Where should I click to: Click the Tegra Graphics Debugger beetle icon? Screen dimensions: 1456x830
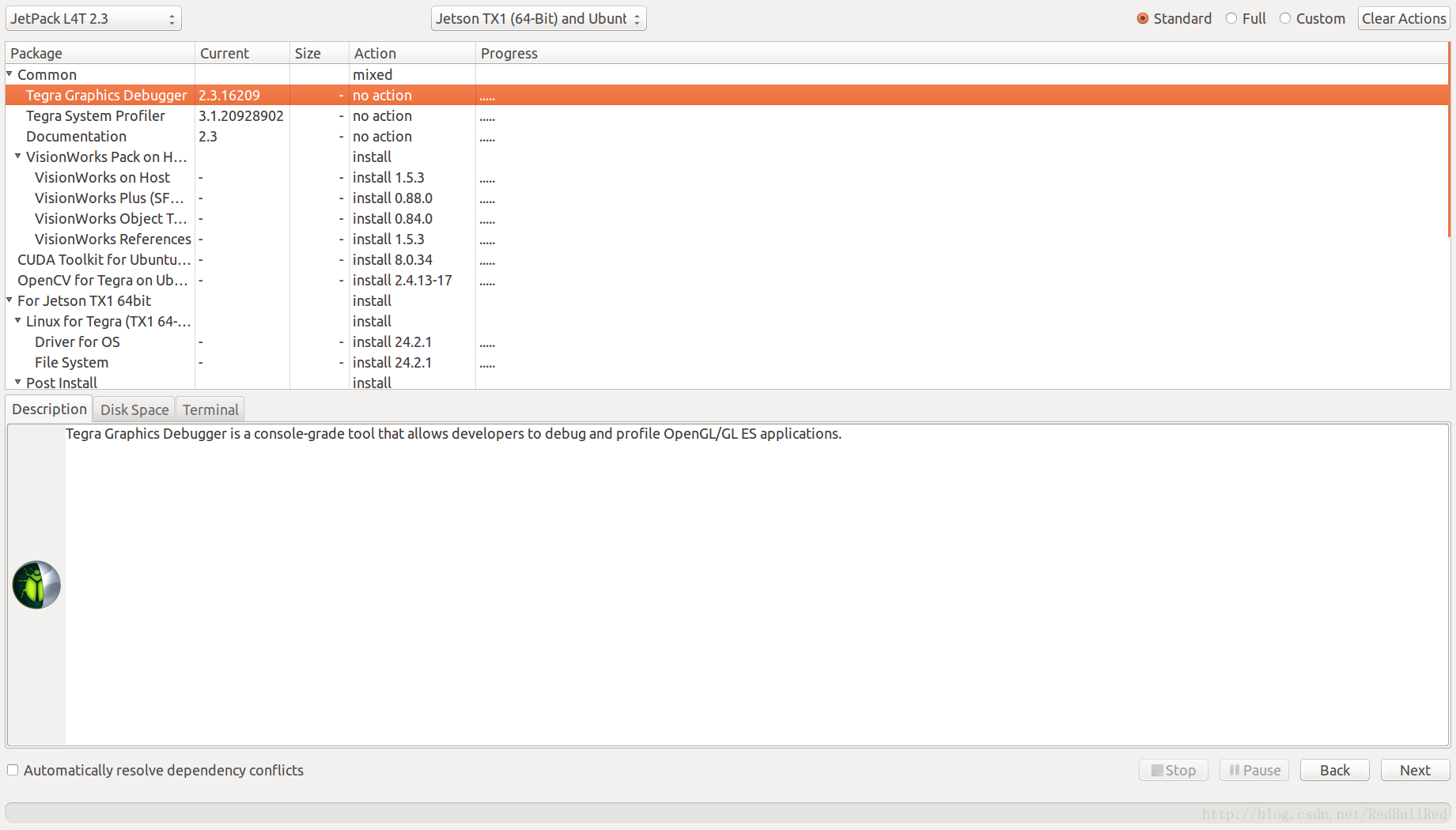coord(36,585)
